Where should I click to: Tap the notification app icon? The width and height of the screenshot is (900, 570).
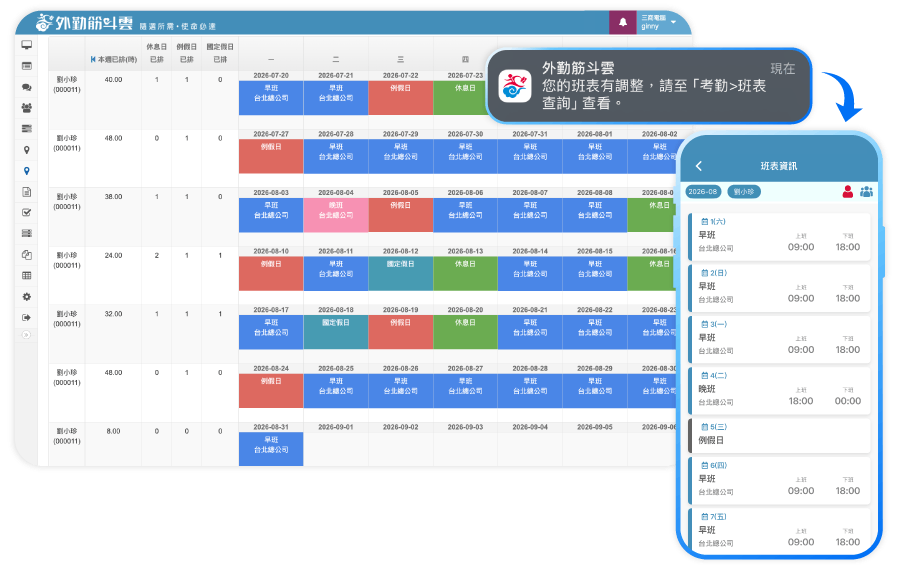coord(515,86)
